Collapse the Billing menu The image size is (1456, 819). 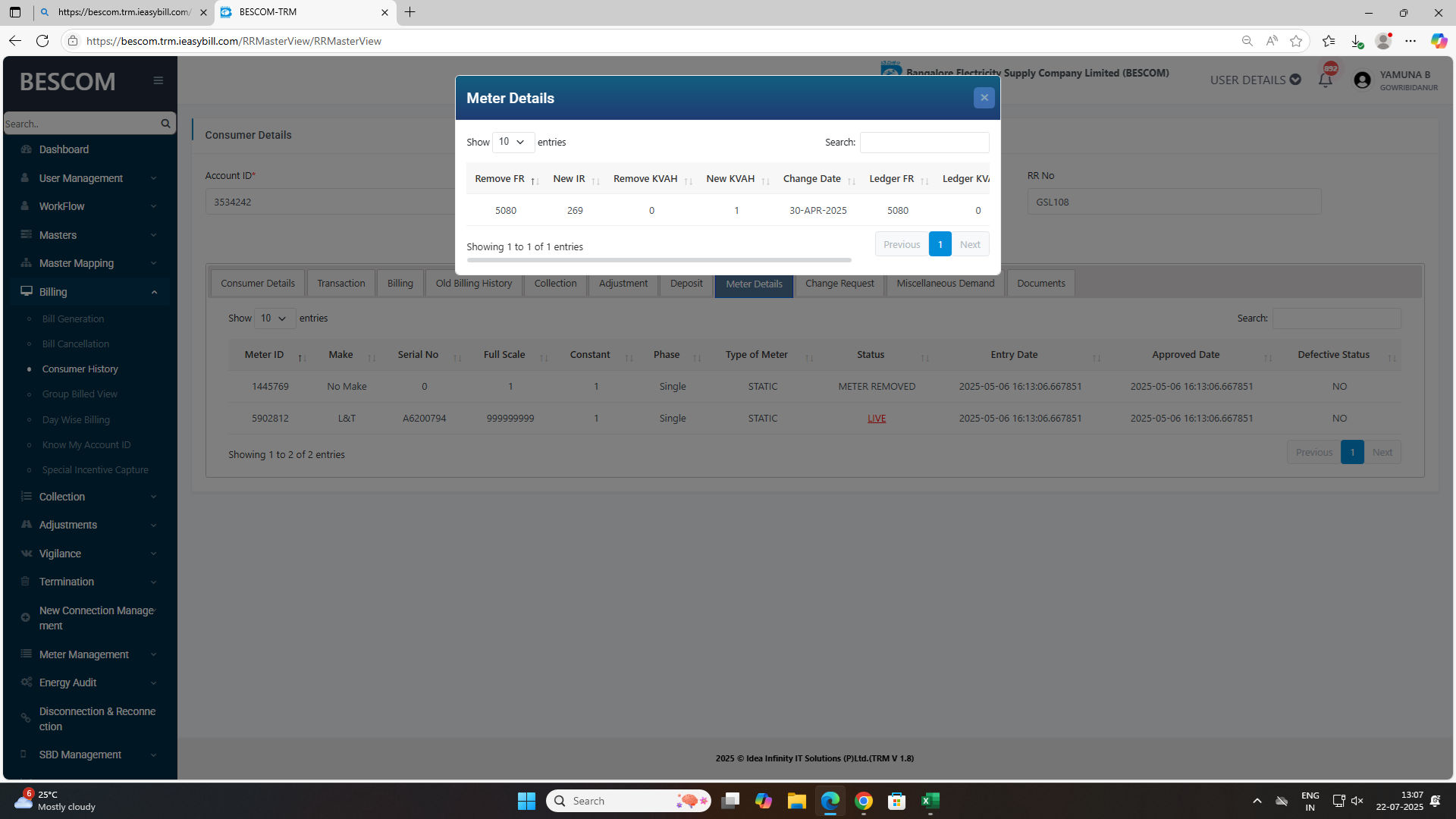tap(89, 292)
